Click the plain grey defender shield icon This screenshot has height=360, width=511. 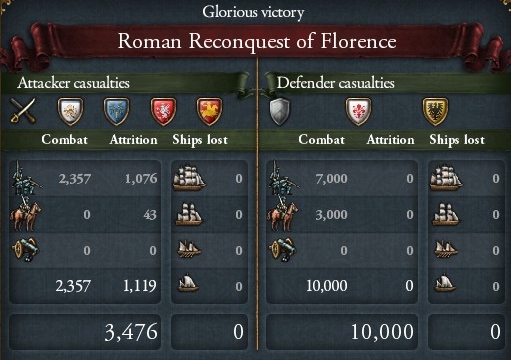(279, 111)
